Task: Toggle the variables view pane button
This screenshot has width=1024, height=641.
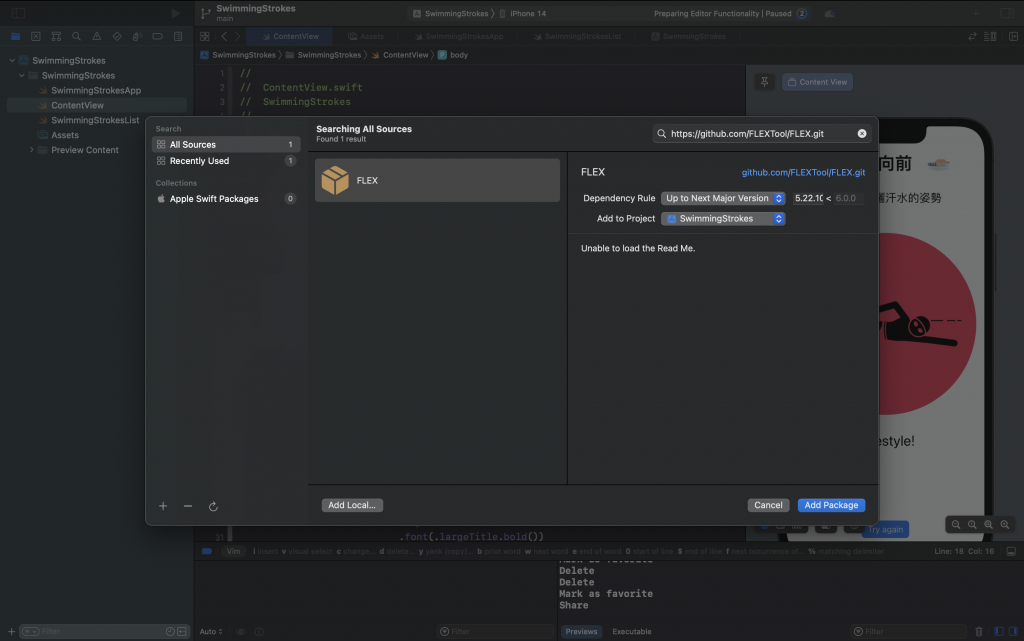Action: 999,631
